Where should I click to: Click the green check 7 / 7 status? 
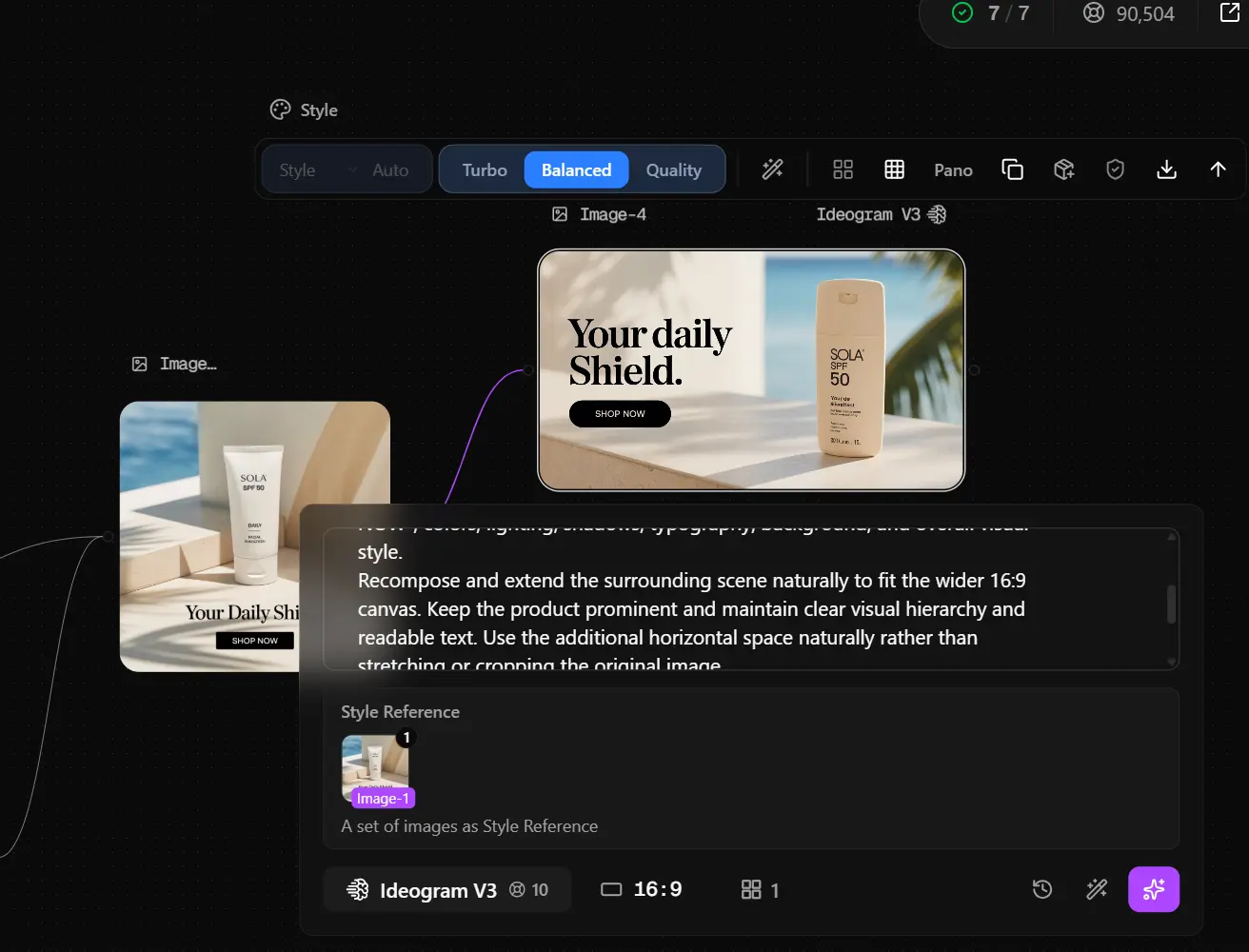coord(990,13)
